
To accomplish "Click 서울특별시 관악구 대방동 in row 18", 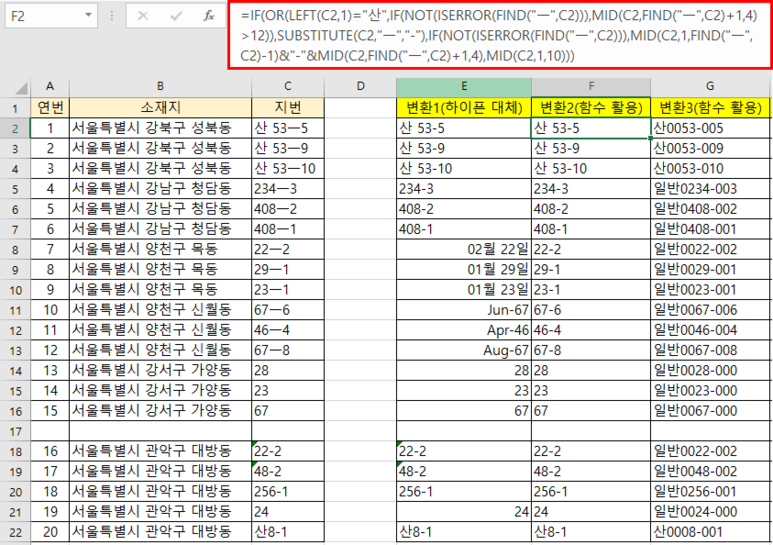I will (152, 451).
